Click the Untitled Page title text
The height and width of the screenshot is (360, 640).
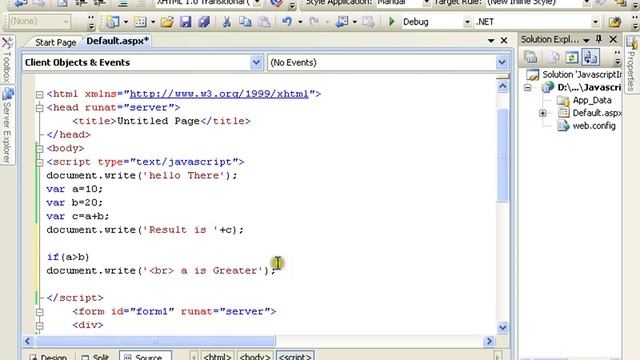(158, 121)
